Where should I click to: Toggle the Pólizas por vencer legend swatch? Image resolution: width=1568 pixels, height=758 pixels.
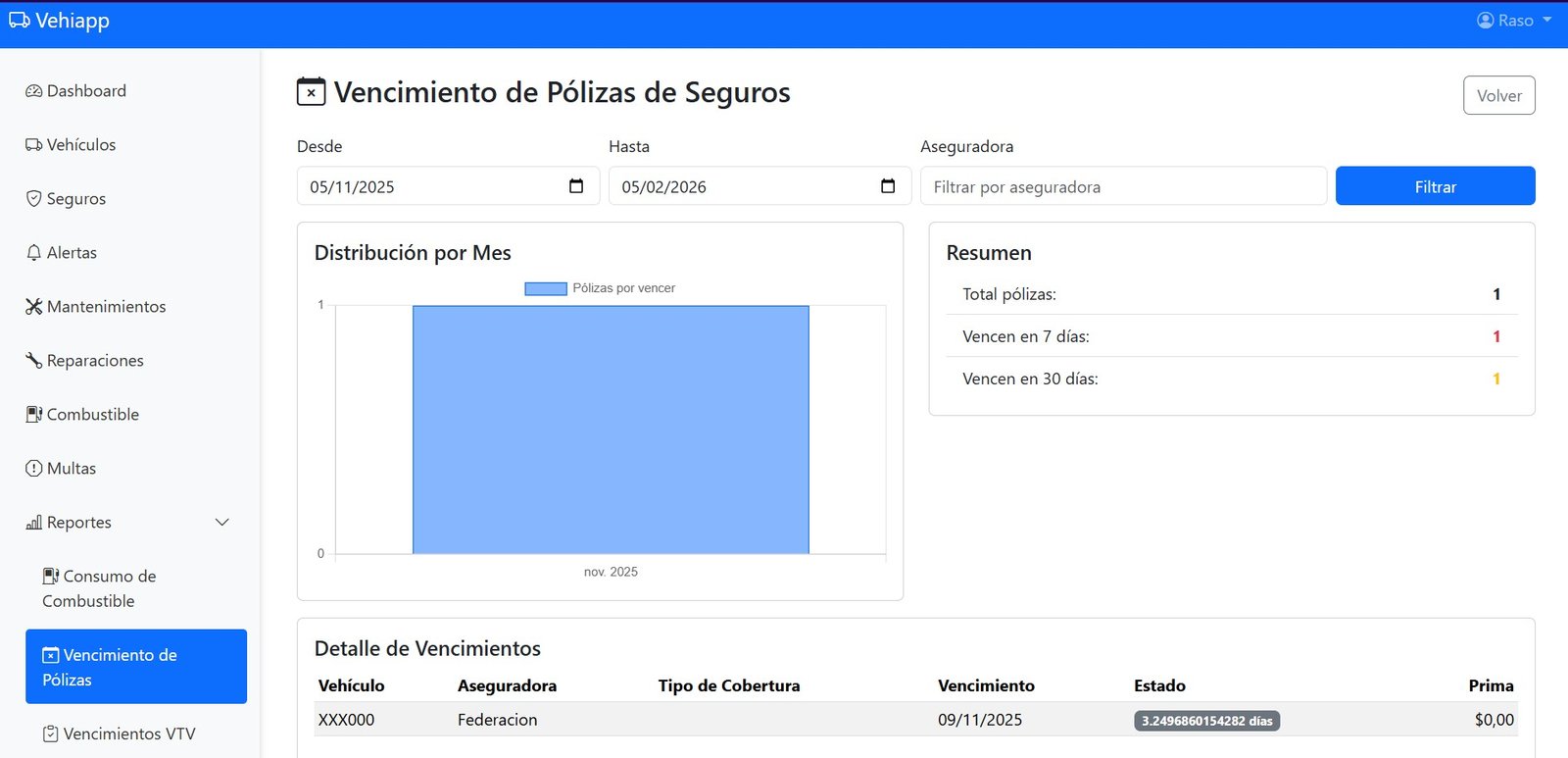[546, 288]
